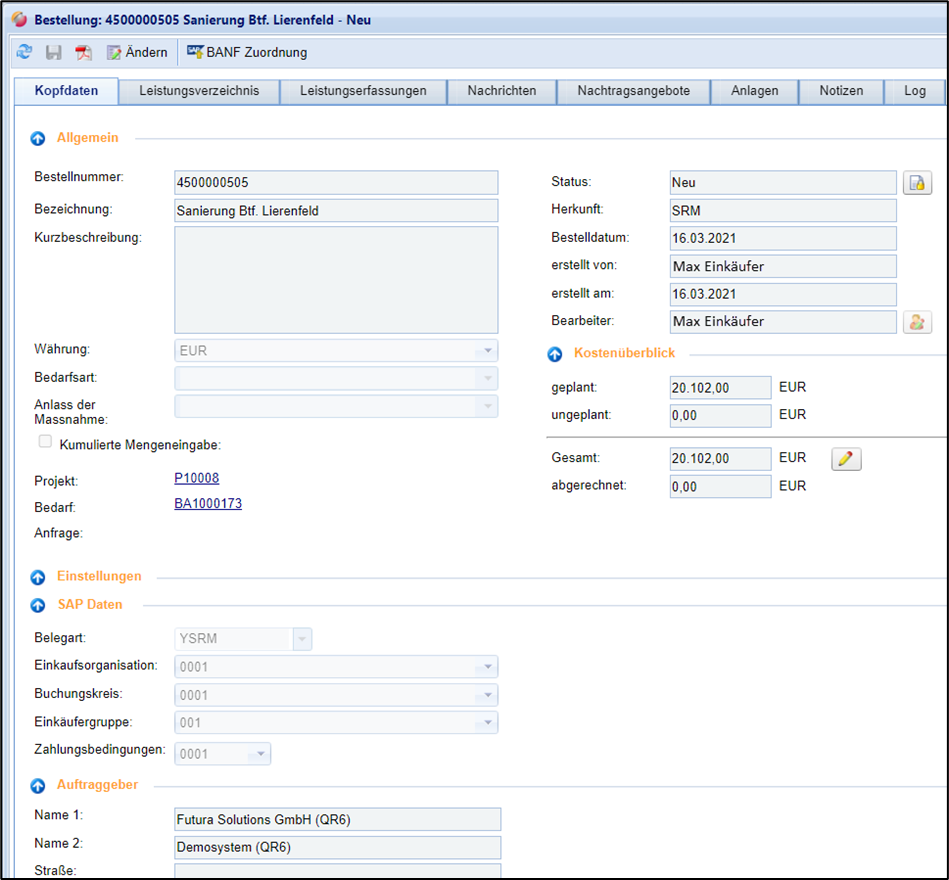The height and width of the screenshot is (880, 949).
Task: Collapse the Kostenüberblick section
Action: (x=555, y=354)
